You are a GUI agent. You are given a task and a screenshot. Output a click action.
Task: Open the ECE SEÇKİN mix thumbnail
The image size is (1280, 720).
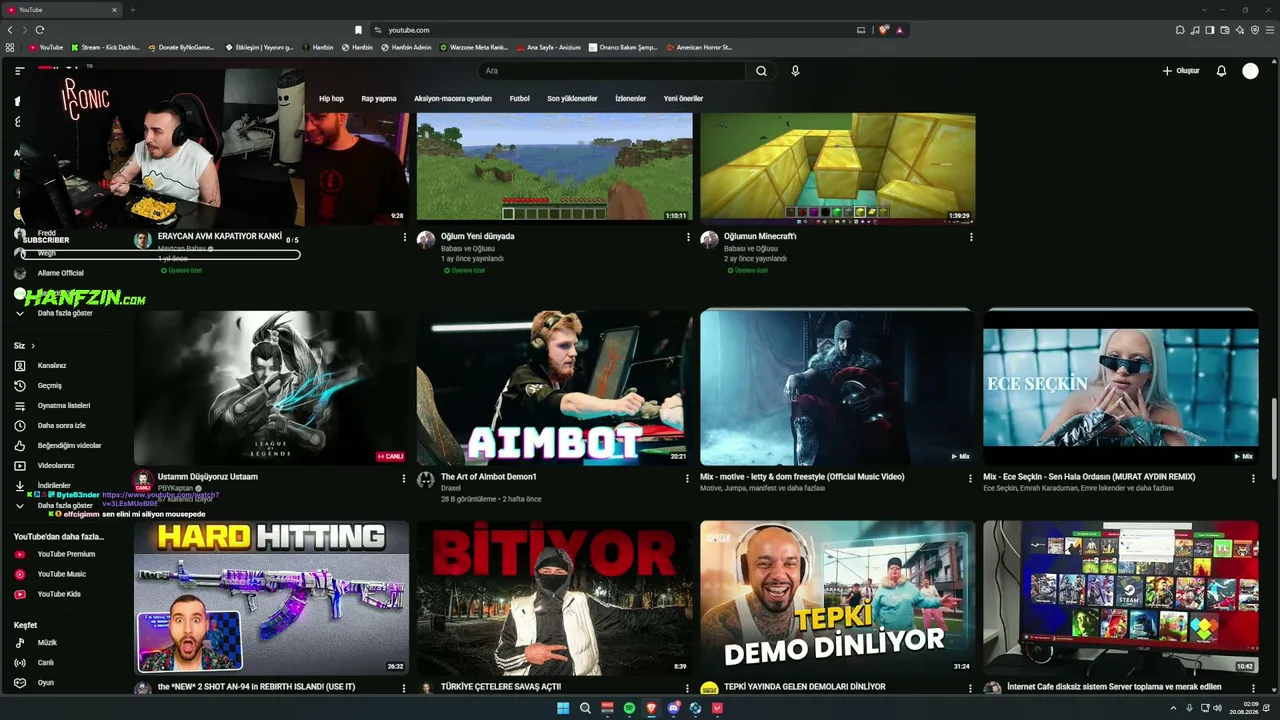coord(1121,387)
